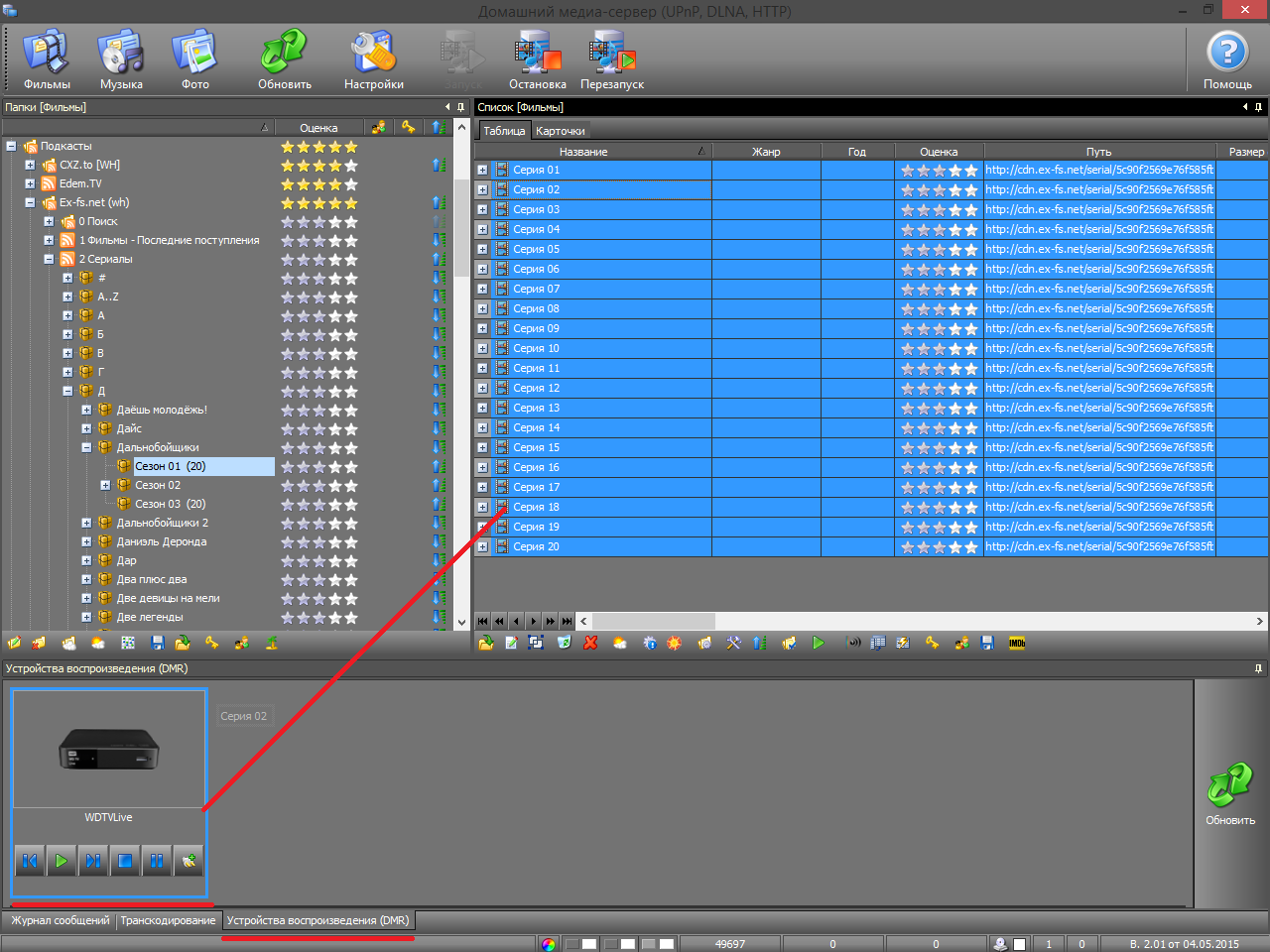Click the Обновить button in the device panel

tap(1229, 793)
